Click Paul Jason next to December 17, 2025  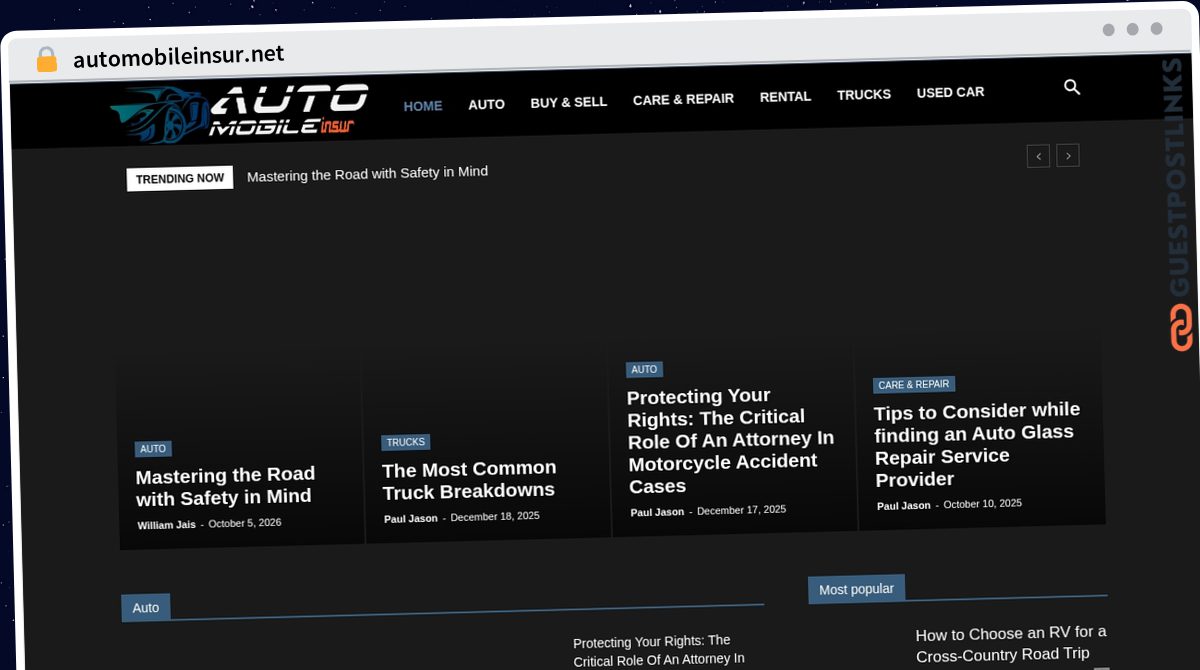657,512
